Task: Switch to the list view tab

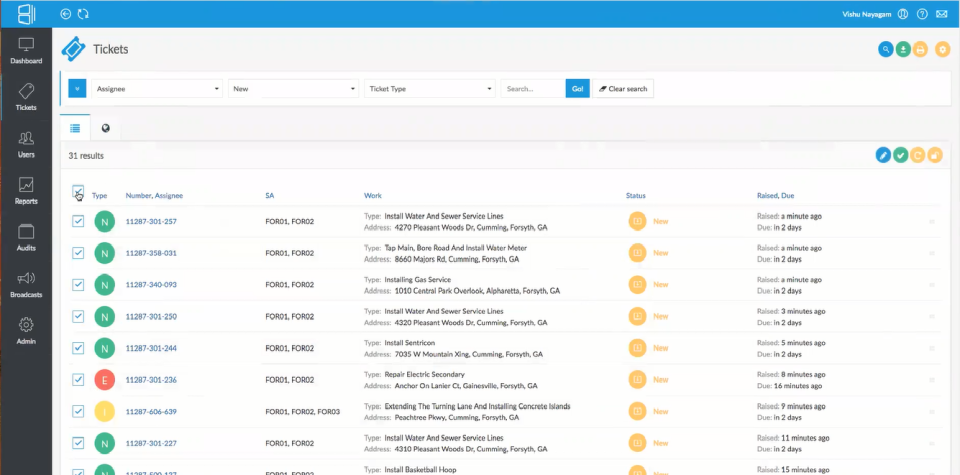Action: (75, 128)
